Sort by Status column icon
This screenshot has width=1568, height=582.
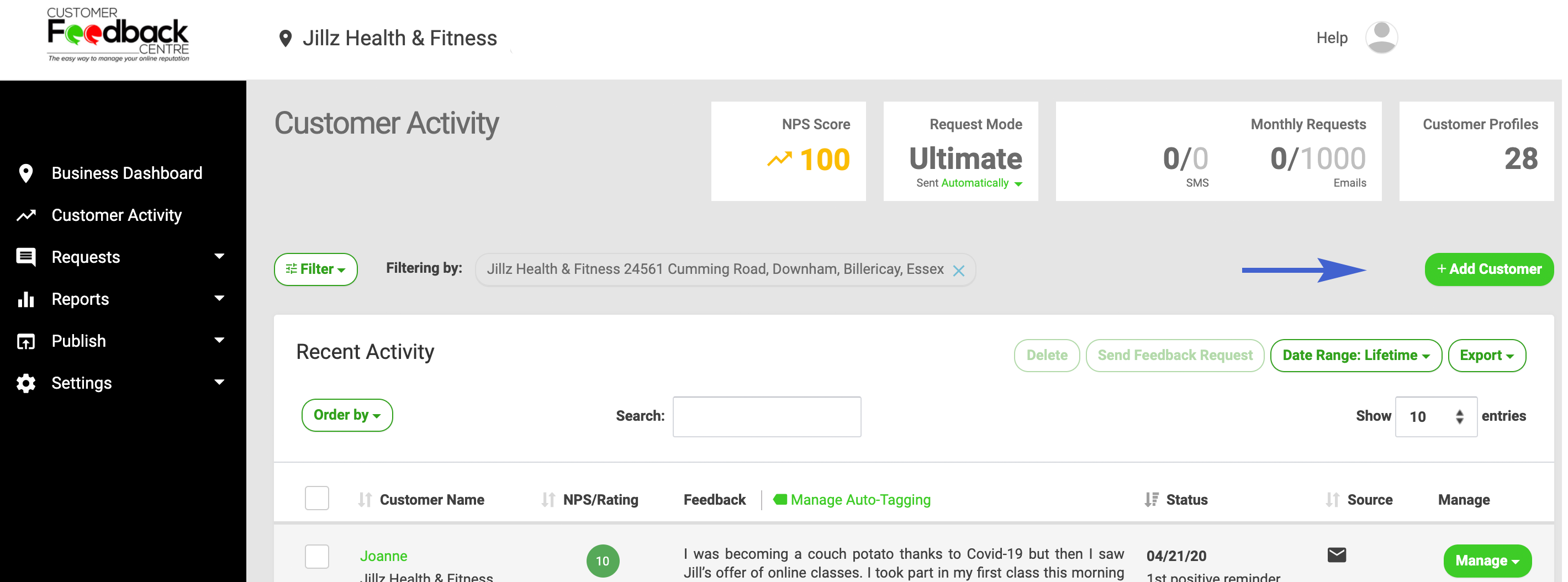[1151, 500]
